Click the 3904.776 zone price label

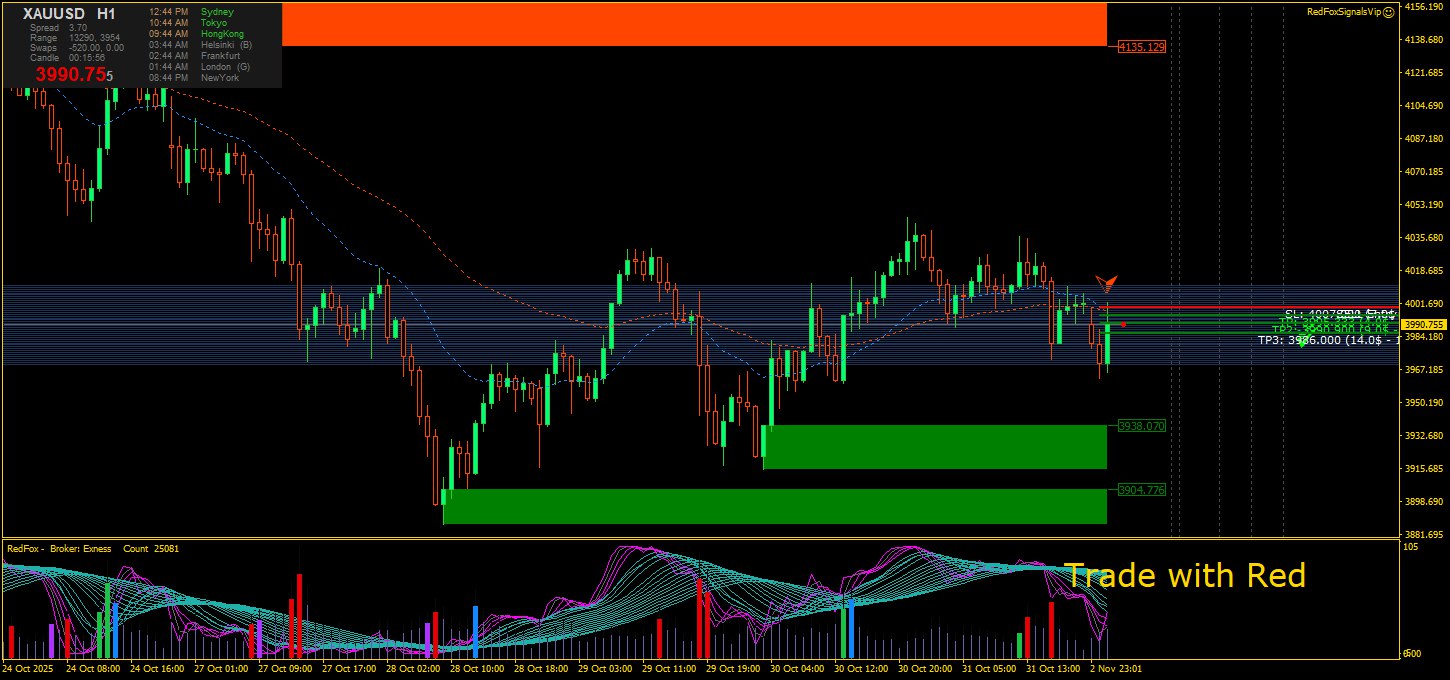pos(1141,490)
